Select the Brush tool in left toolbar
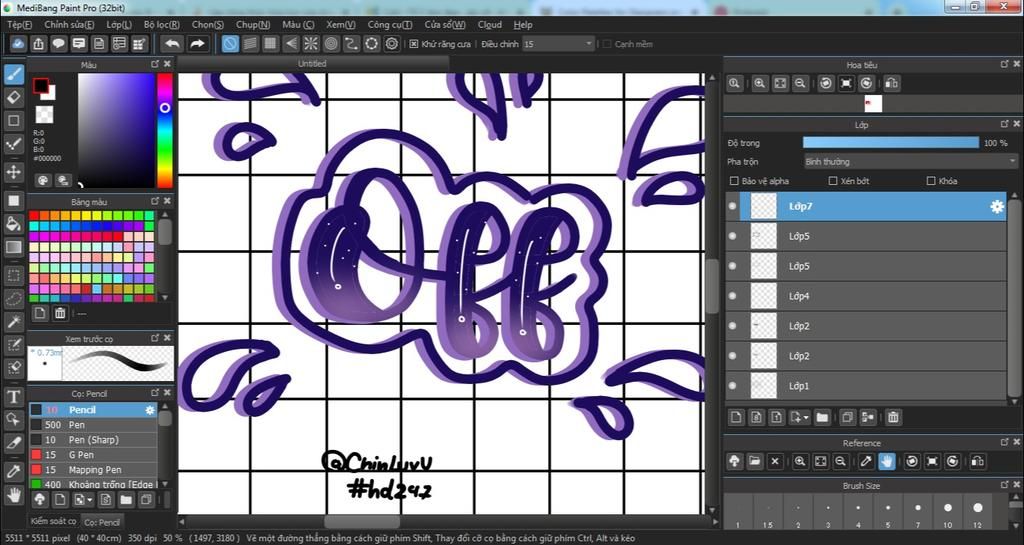This screenshot has width=1024, height=545. [x=14, y=74]
